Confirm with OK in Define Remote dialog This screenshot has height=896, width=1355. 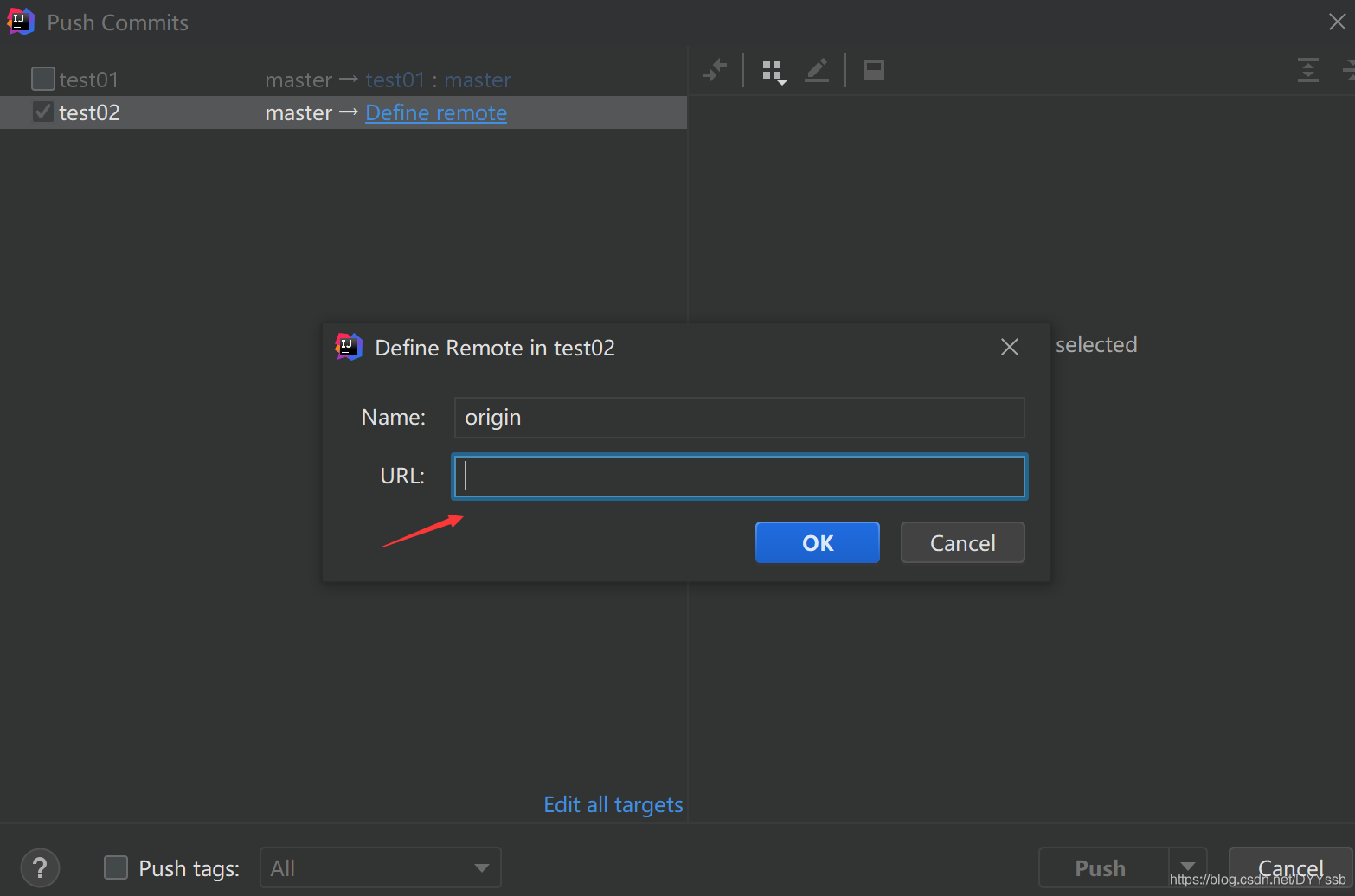tap(817, 542)
